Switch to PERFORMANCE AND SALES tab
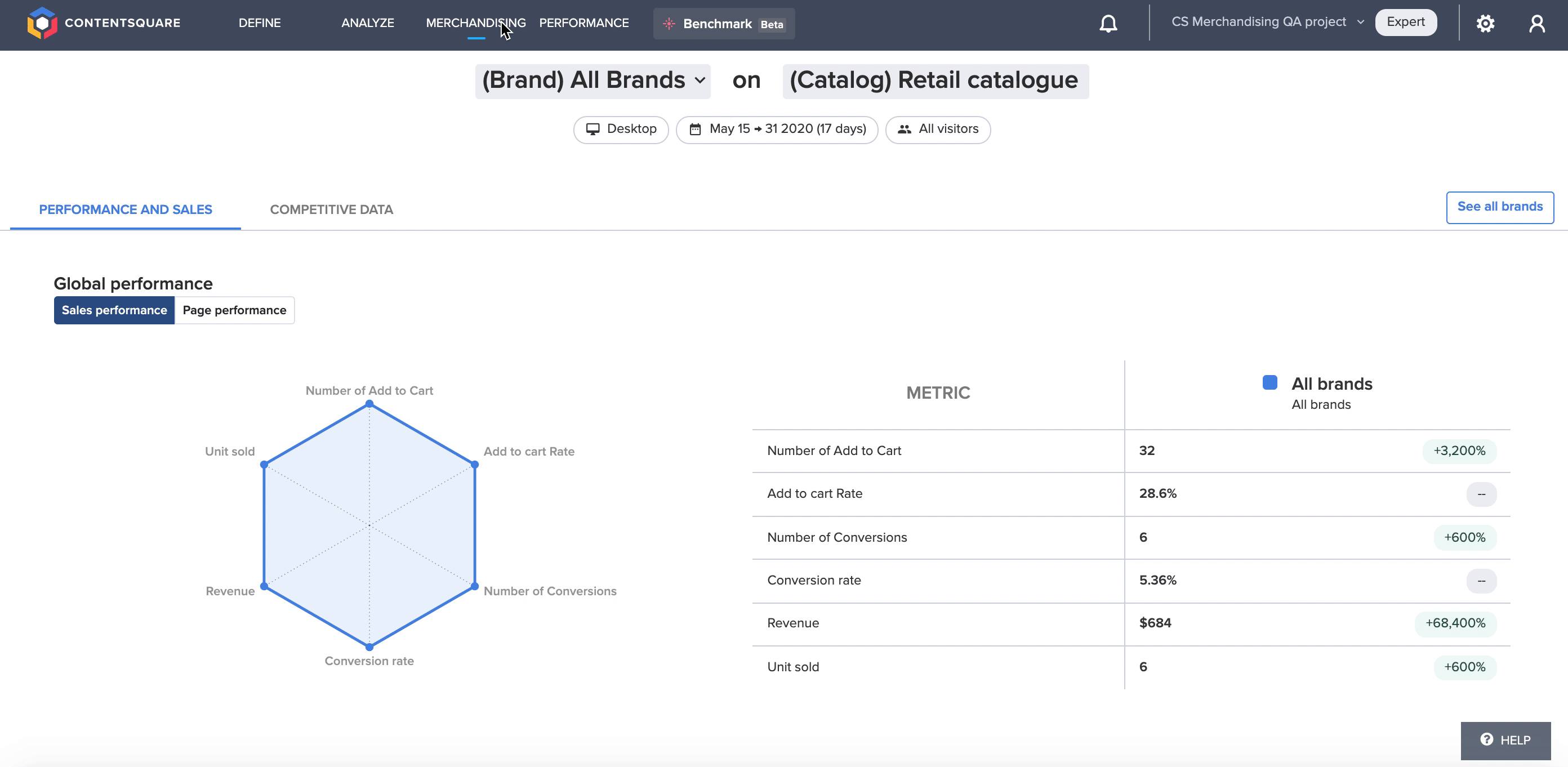 pyautogui.click(x=126, y=209)
